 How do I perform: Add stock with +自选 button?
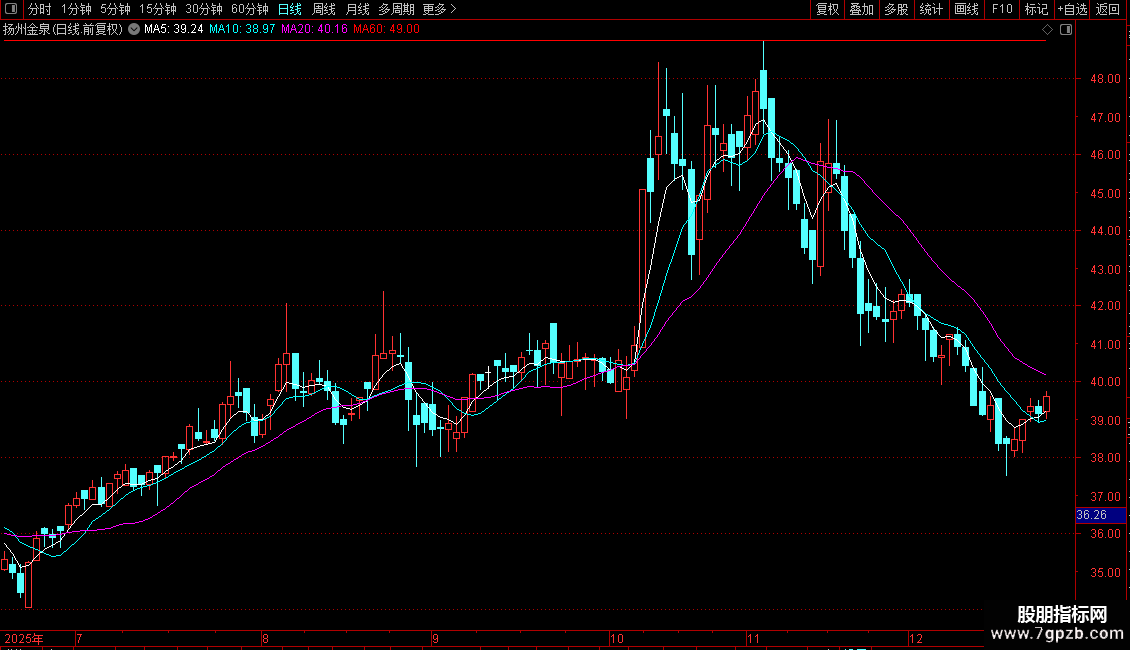[1072, 9]
